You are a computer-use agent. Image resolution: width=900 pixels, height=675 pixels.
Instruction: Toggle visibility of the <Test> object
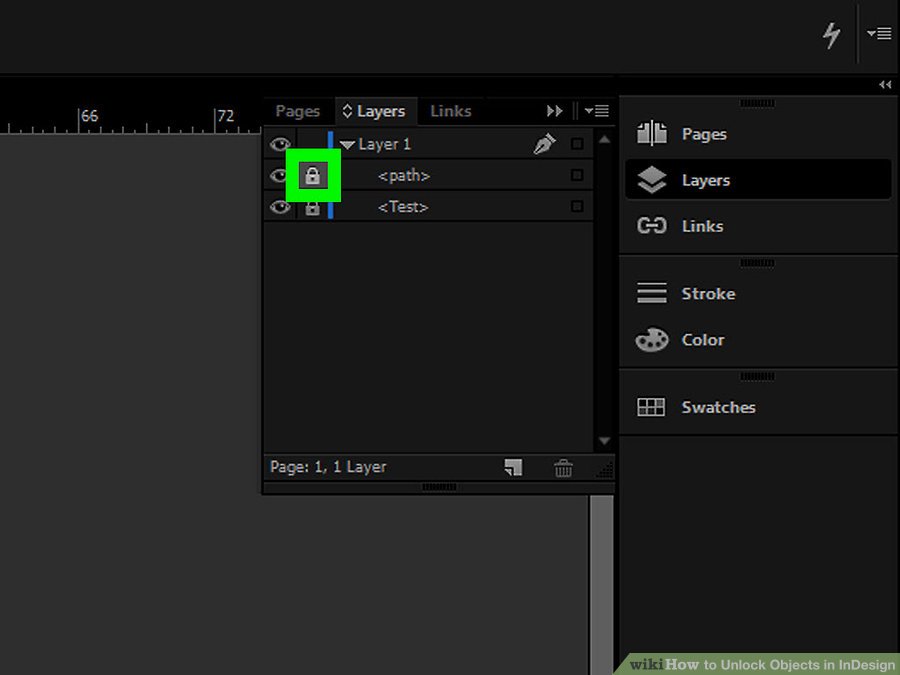pos(280,207)
